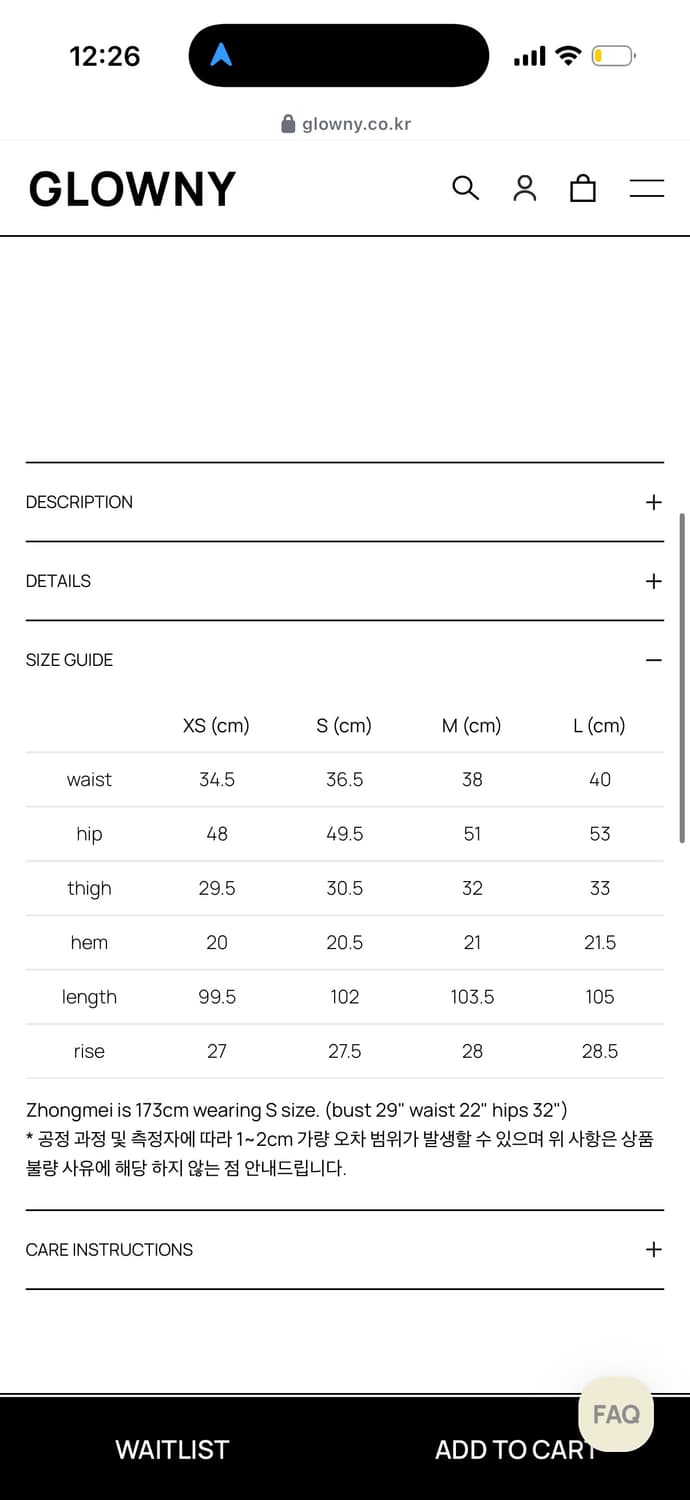Expand Care Instructions plus icon

click(653, 1249)
